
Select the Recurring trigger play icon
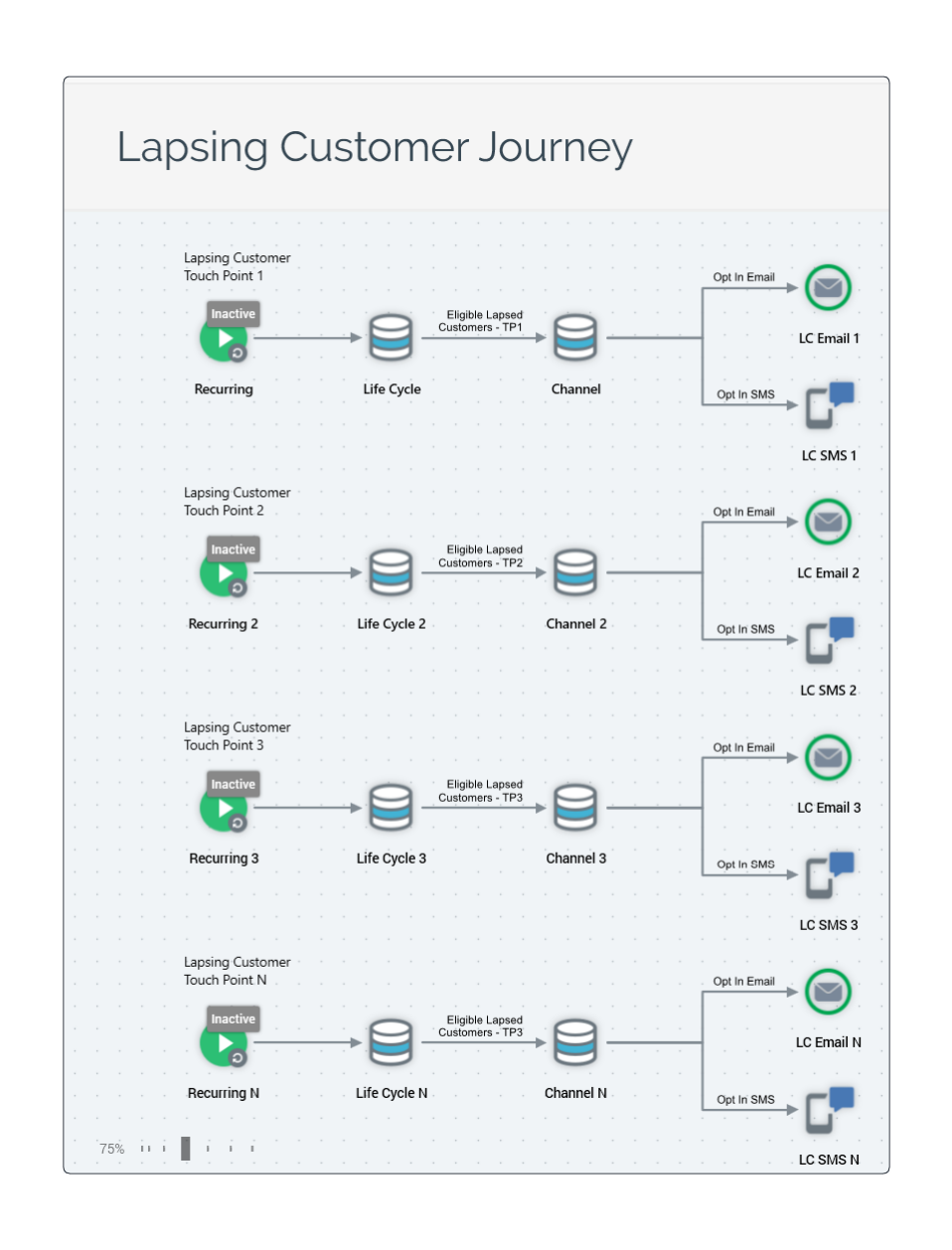(224, 339)
